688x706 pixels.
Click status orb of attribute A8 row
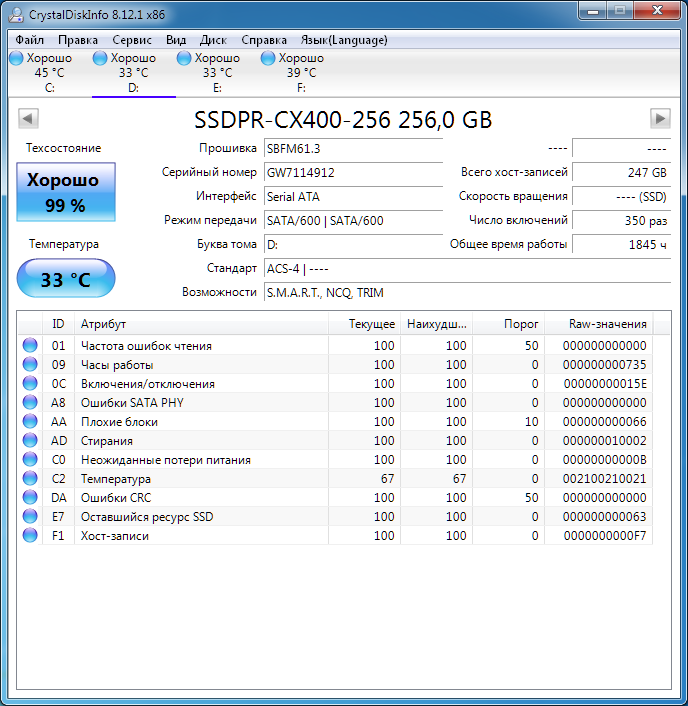coord(30,402)
